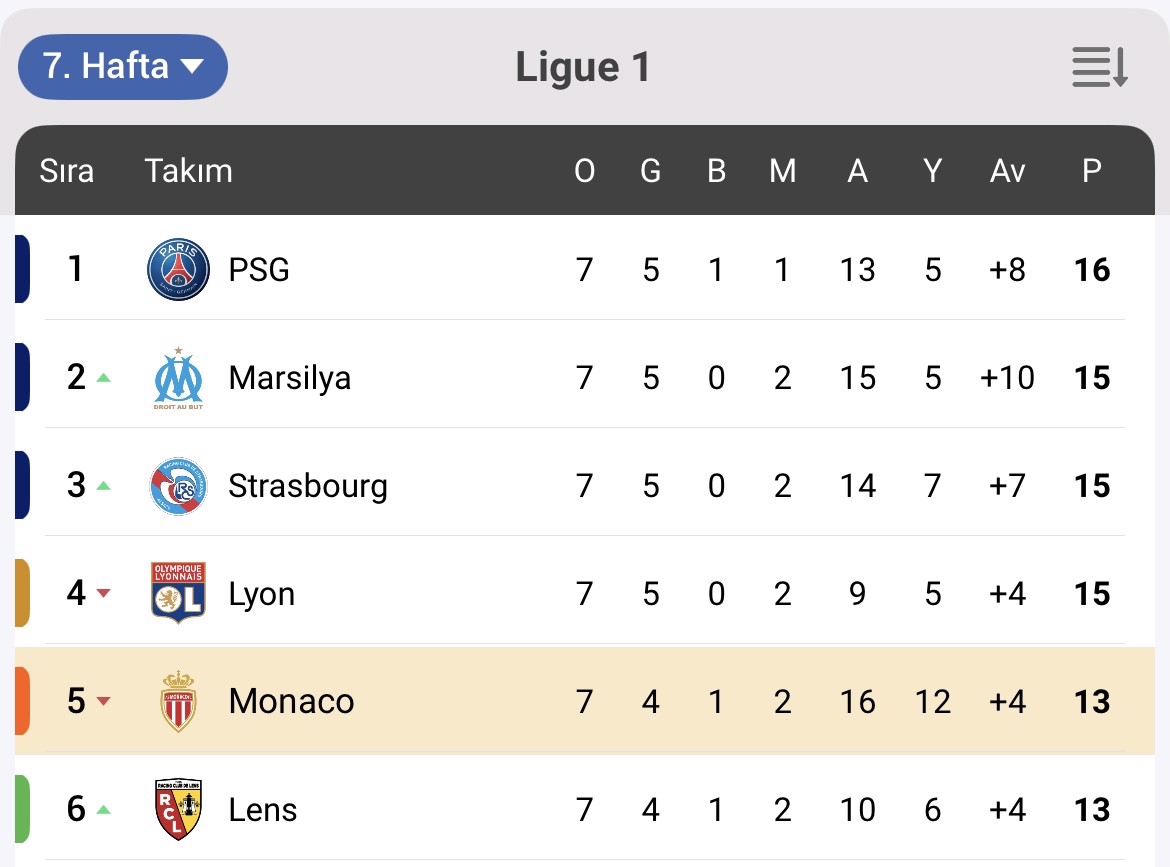Click Lyon's red rank-down arrow

click(103, 594)
